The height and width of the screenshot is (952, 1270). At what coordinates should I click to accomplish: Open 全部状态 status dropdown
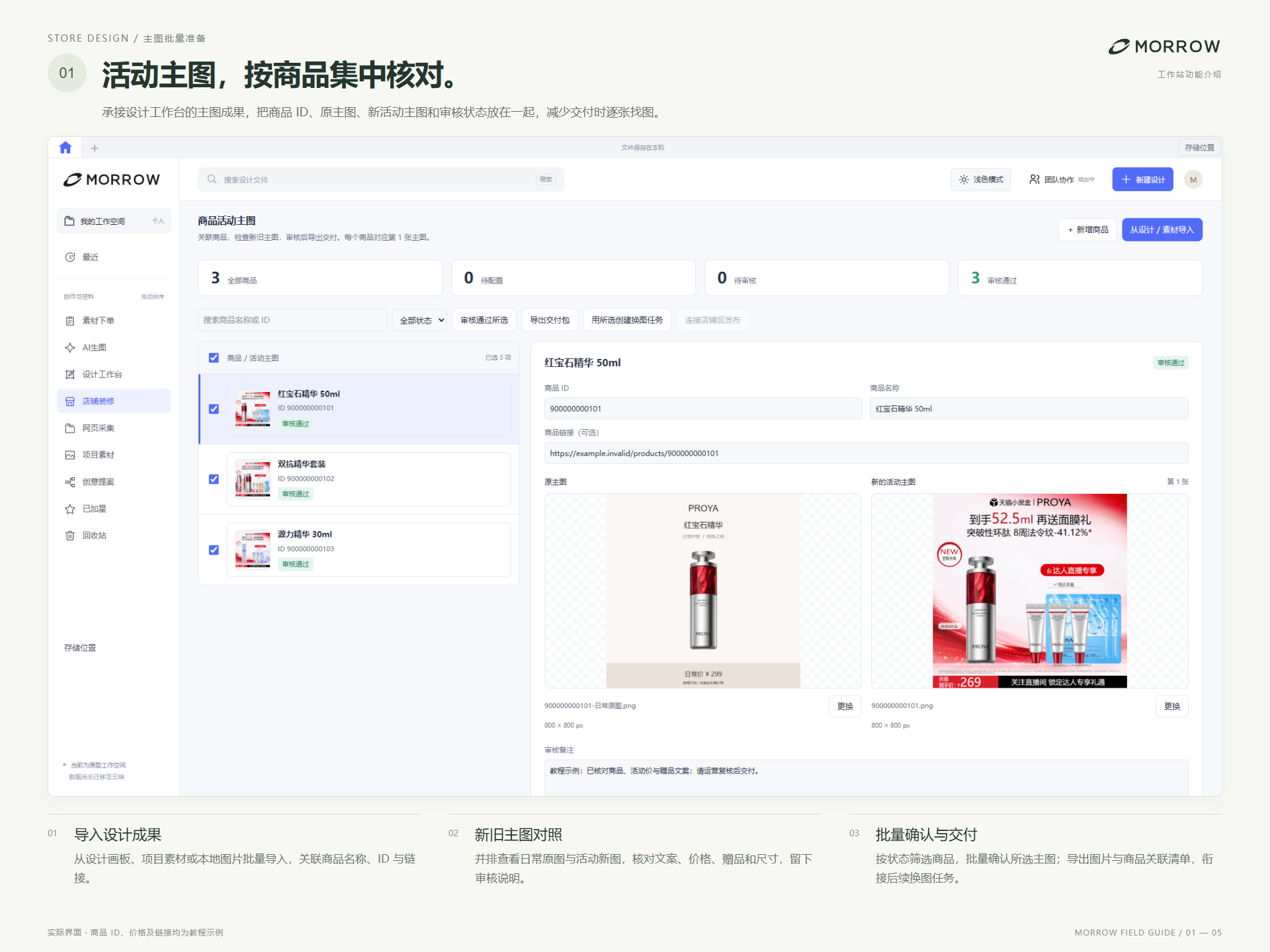pos(420,320)
